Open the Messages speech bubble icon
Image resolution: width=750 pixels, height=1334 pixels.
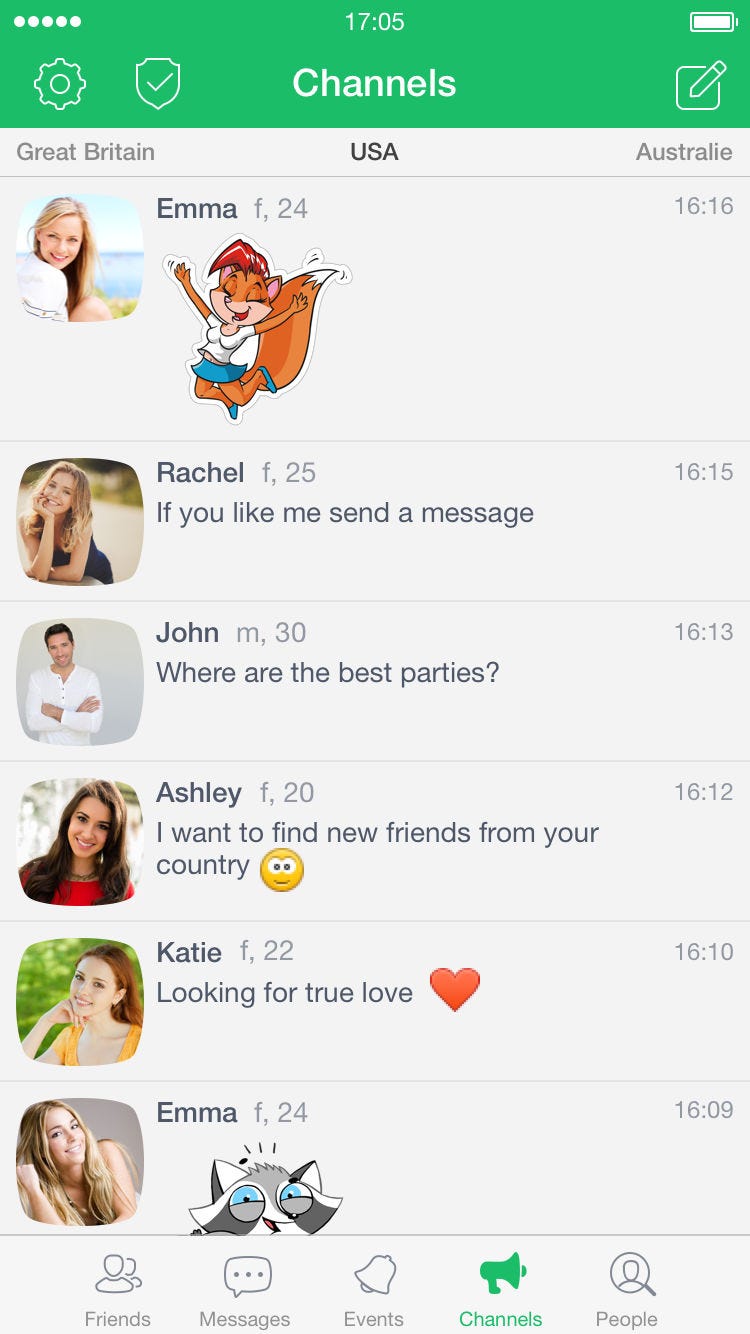click(x=246, y=1276)
